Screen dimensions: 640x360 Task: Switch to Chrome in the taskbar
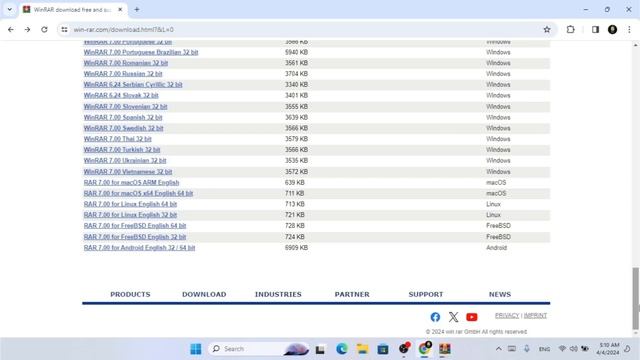[424, 349]
